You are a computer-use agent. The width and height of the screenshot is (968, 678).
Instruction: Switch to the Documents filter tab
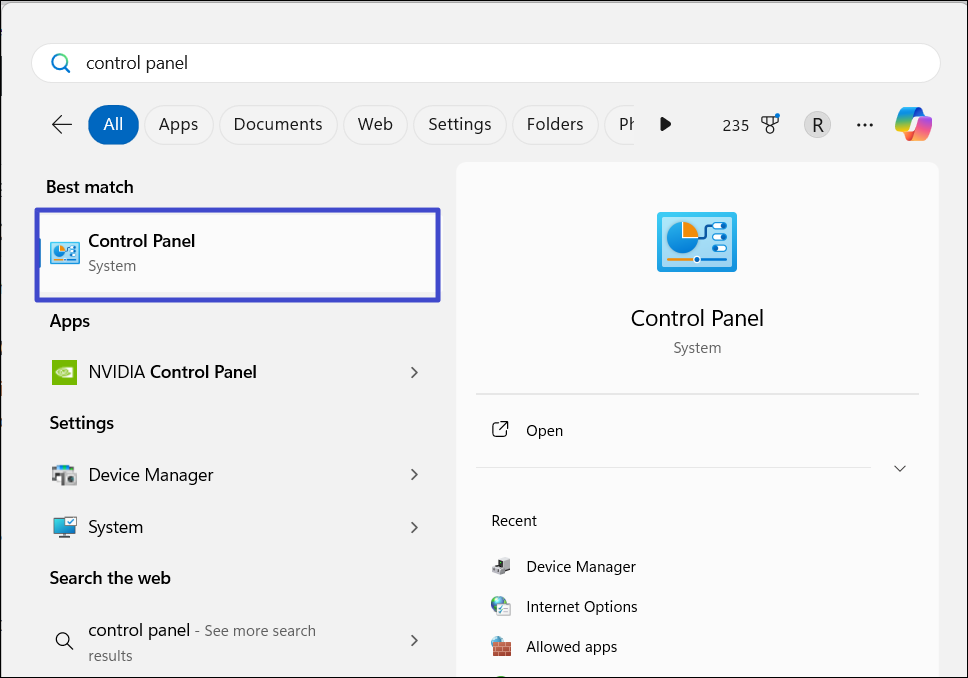(278, 124)
